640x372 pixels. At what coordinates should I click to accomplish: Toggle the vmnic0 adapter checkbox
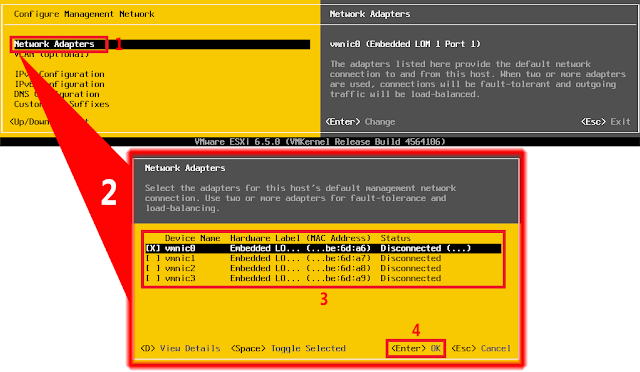[x=153, y=248]
